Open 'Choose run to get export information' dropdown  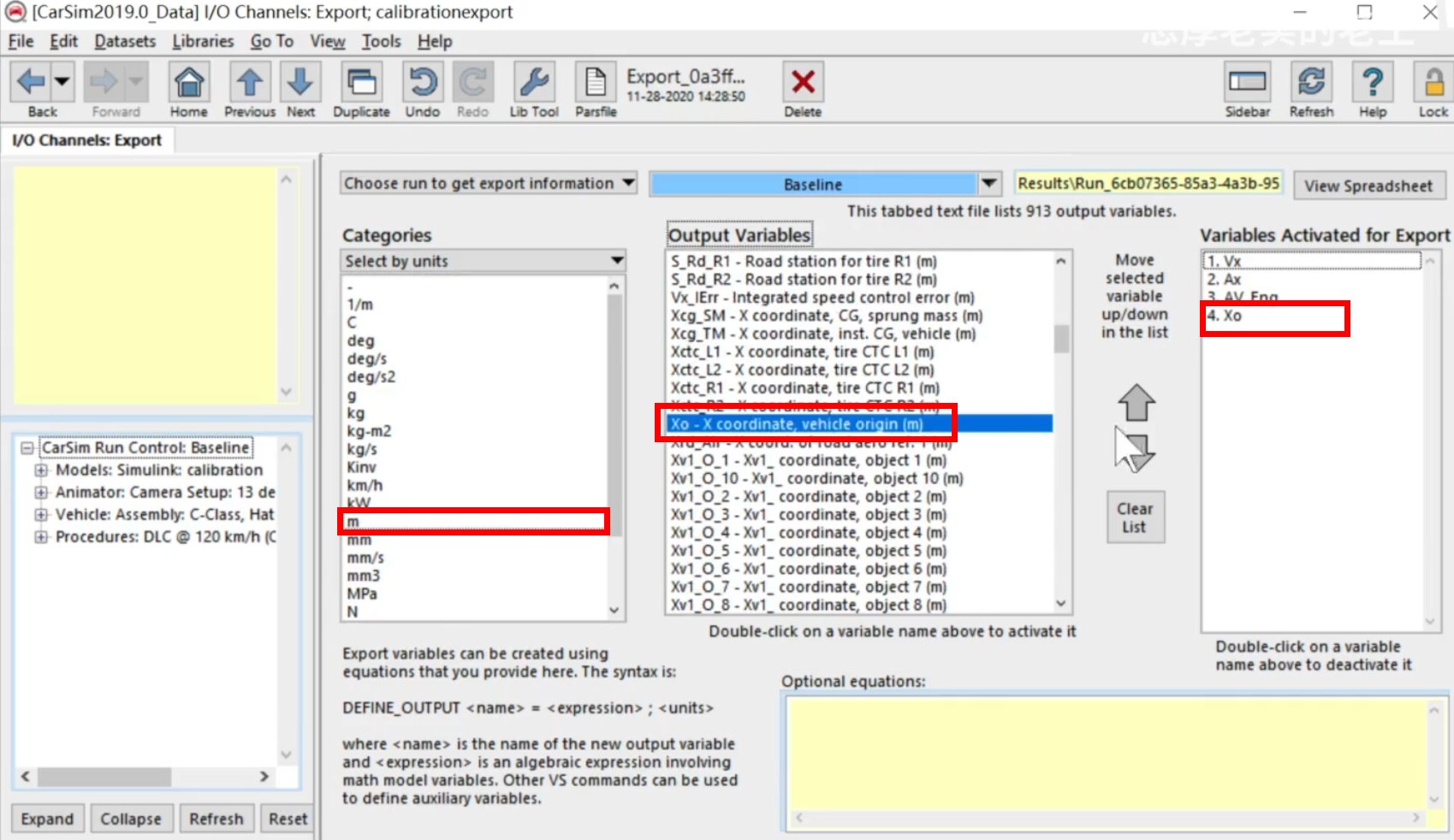(x=489, y=183)
